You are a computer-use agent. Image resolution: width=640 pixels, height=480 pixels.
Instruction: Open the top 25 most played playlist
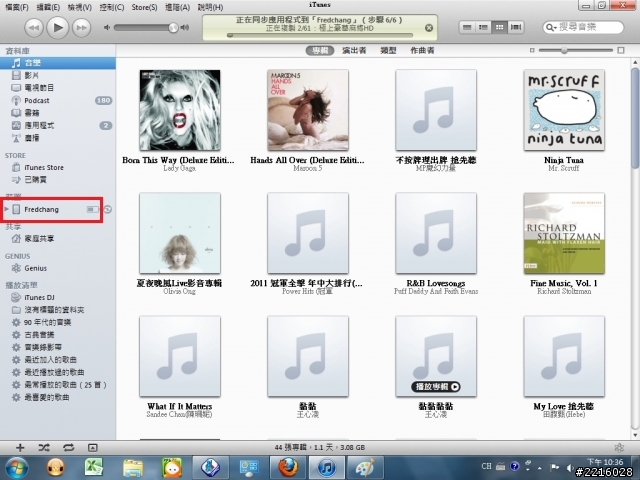[58, 385]
